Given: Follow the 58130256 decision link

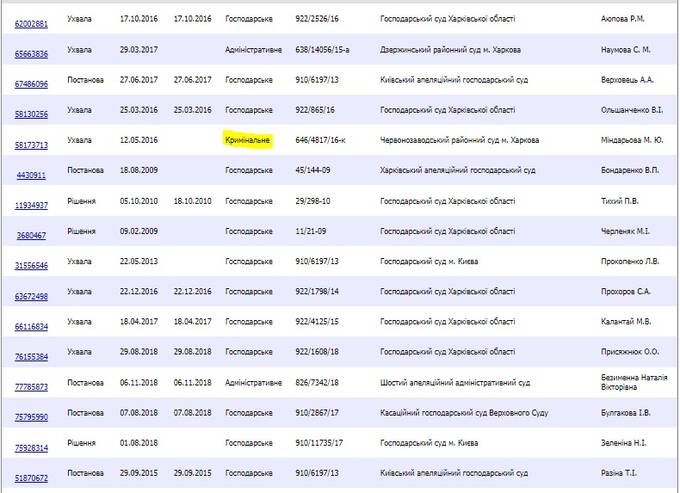Looking at the screenshot, I should 30,111.
